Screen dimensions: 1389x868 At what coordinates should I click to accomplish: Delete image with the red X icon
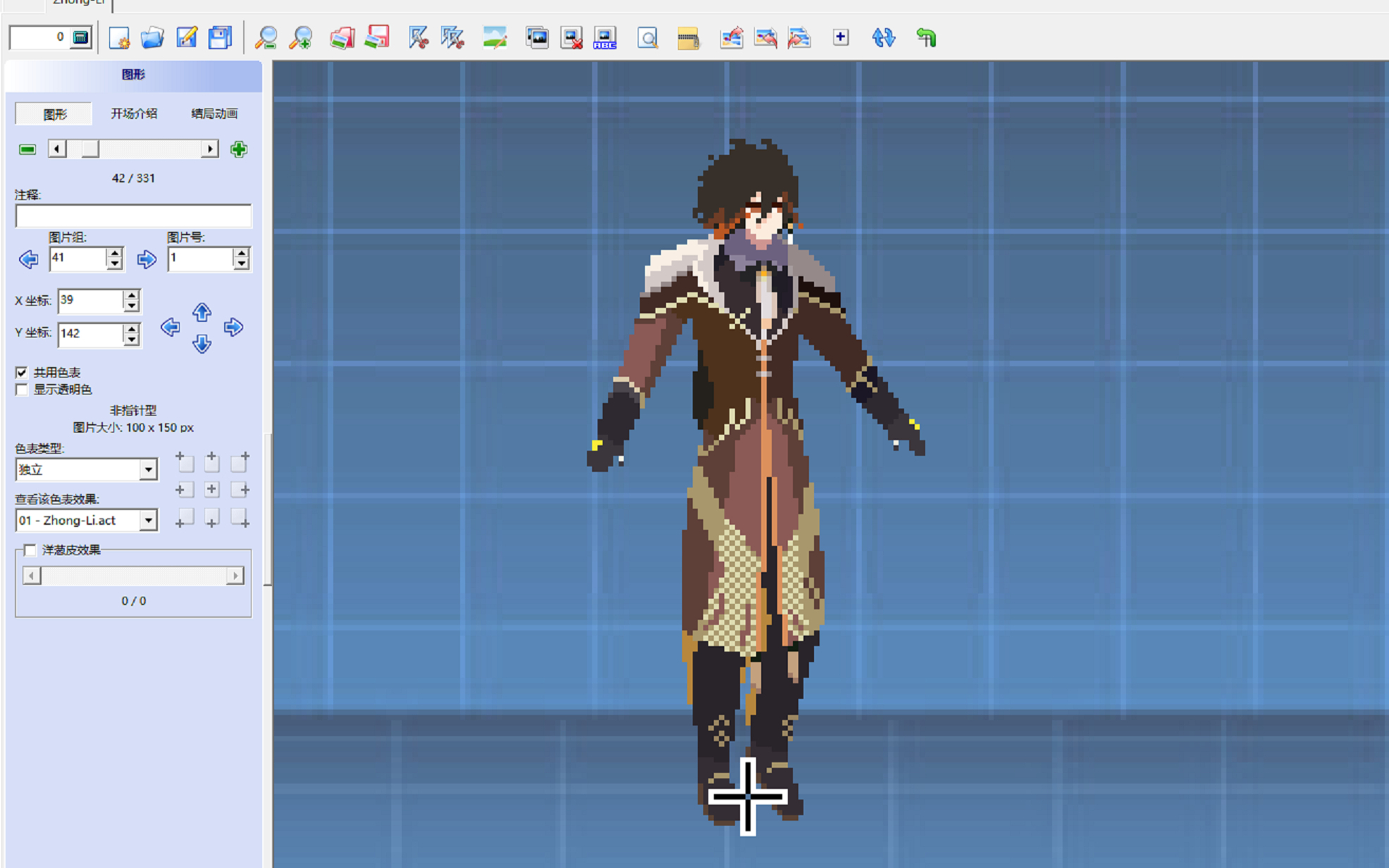(571, 37)
